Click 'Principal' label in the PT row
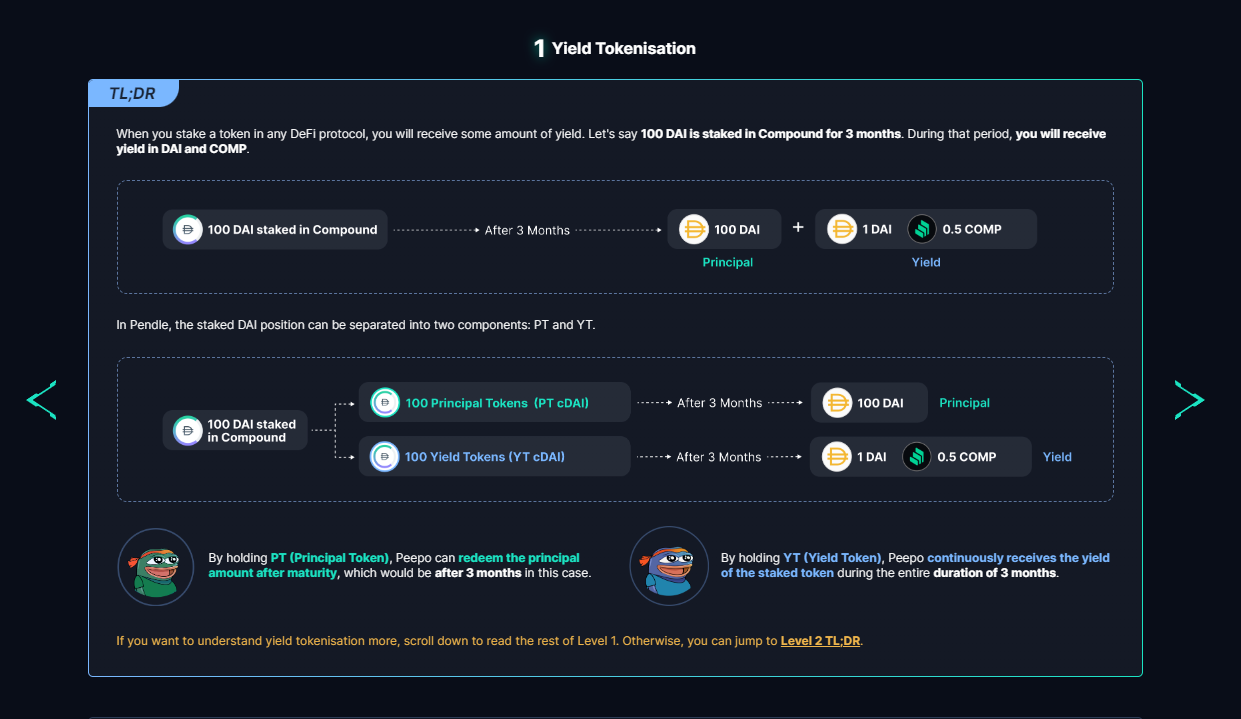1241x719 pixels. point(965,403)
